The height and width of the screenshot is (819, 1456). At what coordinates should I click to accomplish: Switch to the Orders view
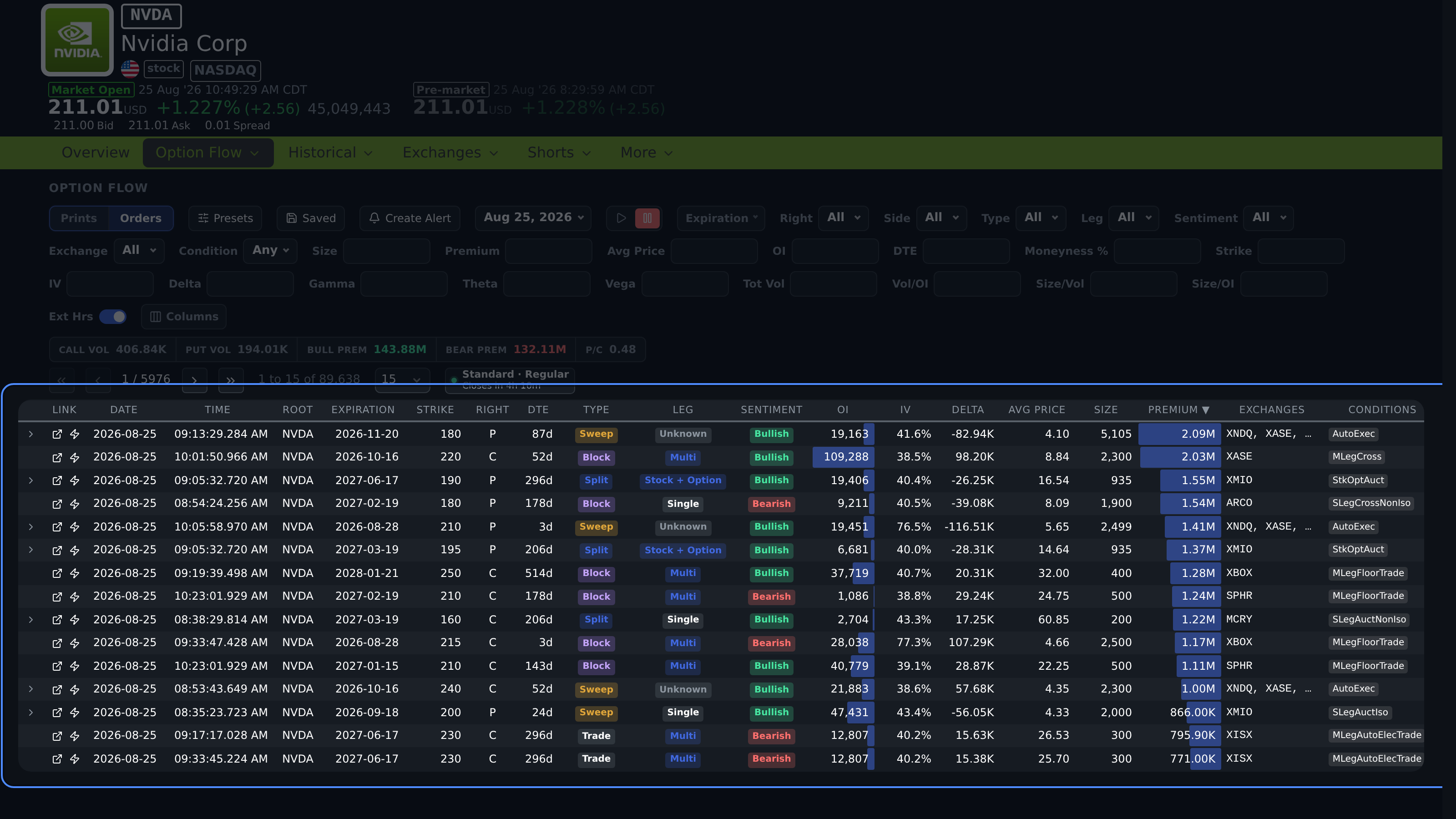pyautogui.click(x=141, y=218)
